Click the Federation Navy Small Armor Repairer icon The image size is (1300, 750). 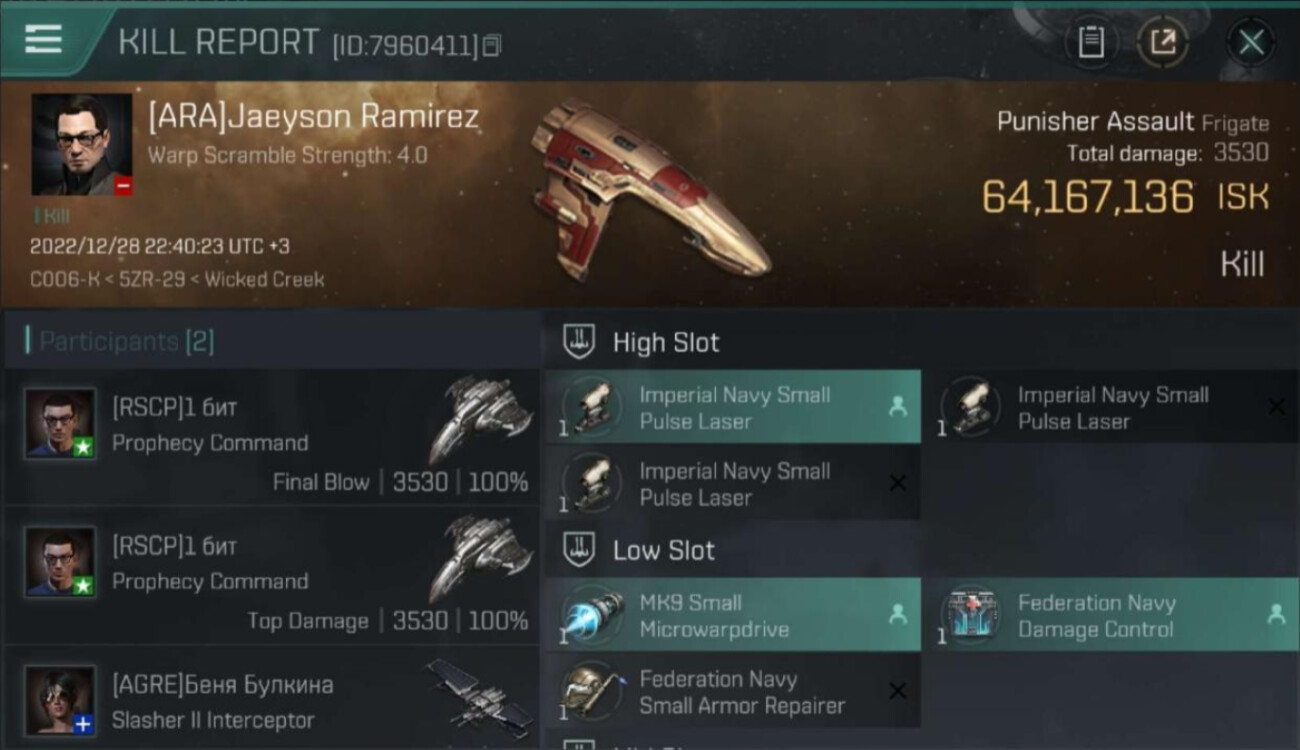tap(591, 692)
